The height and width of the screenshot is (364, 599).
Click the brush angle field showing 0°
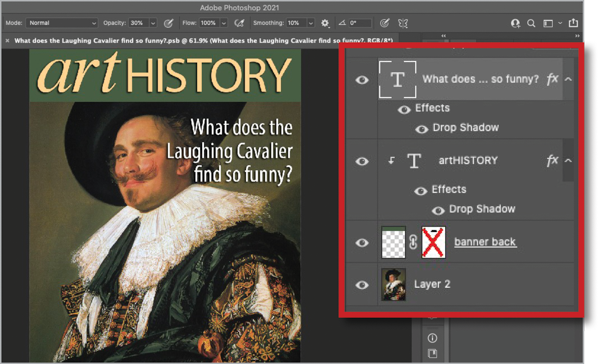(360, 23)
